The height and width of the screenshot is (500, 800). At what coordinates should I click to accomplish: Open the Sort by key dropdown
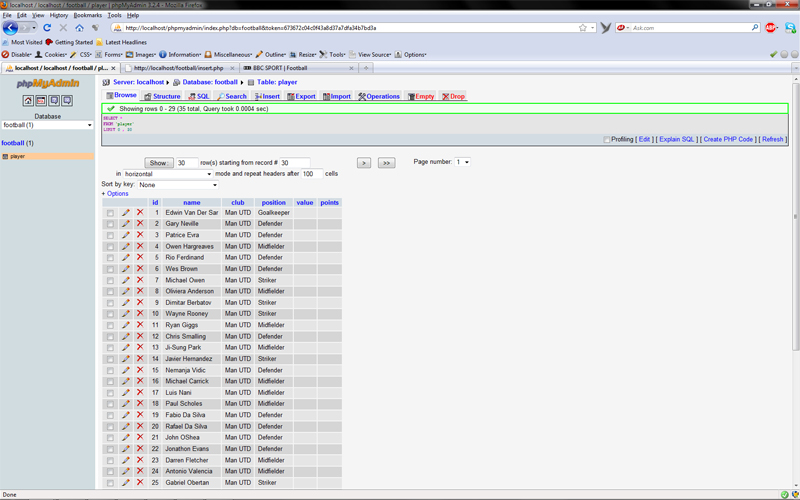point(178,185)
